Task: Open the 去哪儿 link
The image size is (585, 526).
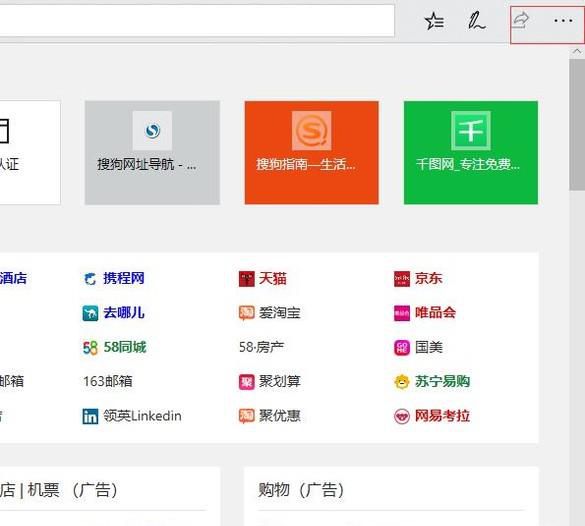Action: [124, 313]
